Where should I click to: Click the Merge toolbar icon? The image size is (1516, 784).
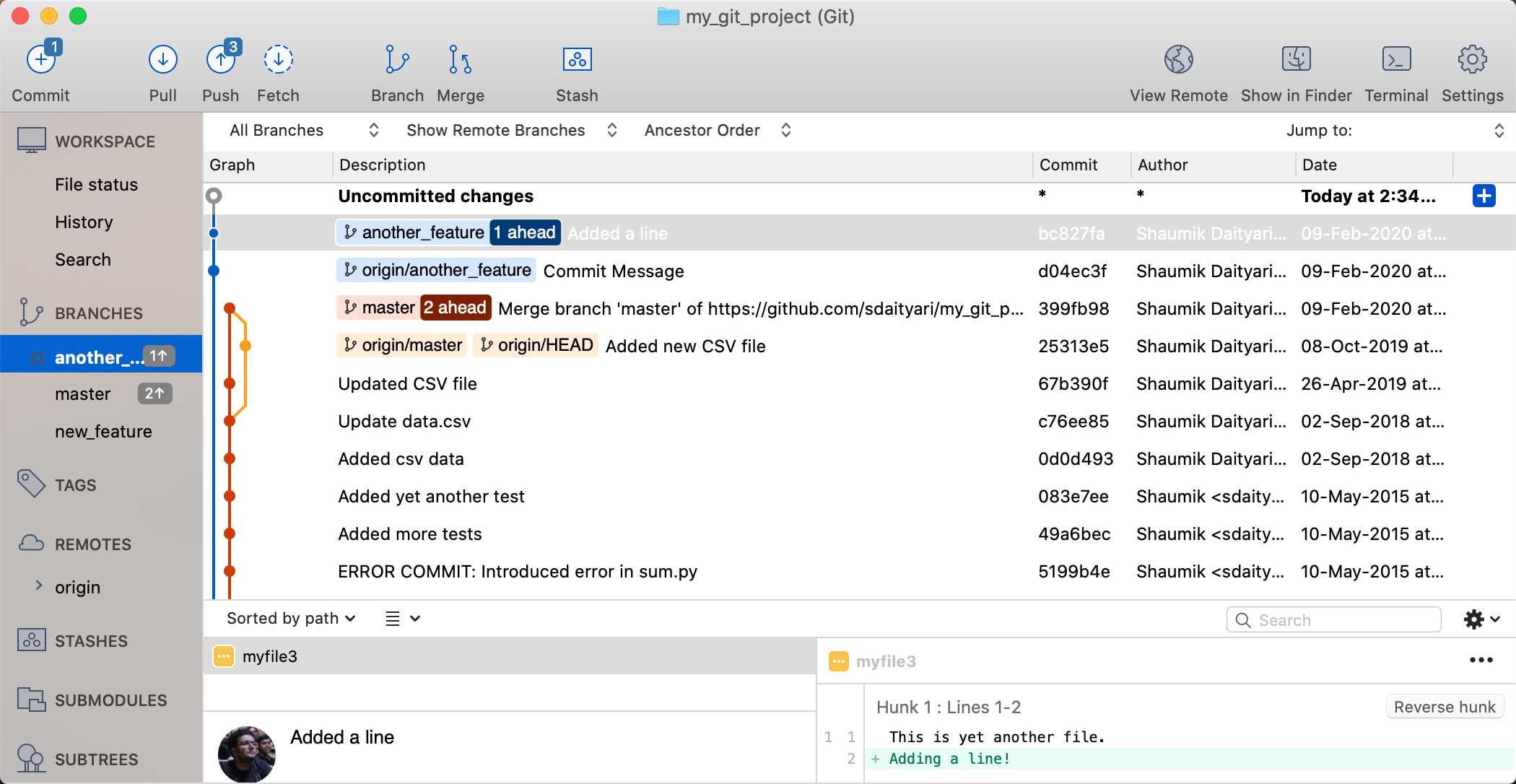pos(460,59)
